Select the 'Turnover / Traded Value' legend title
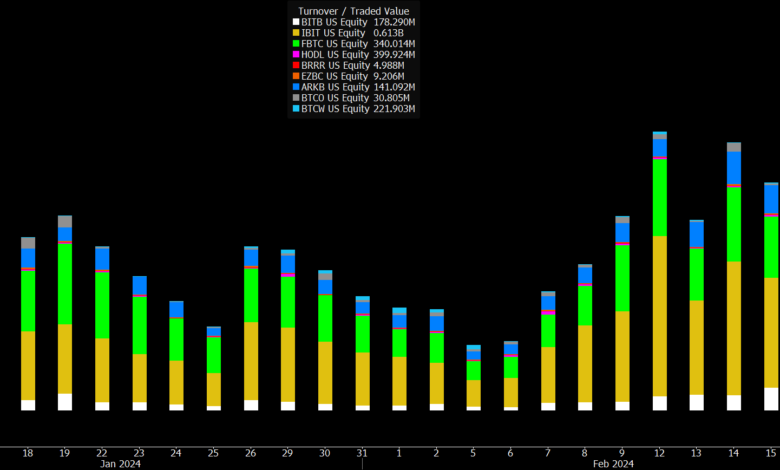 [353, 9]
